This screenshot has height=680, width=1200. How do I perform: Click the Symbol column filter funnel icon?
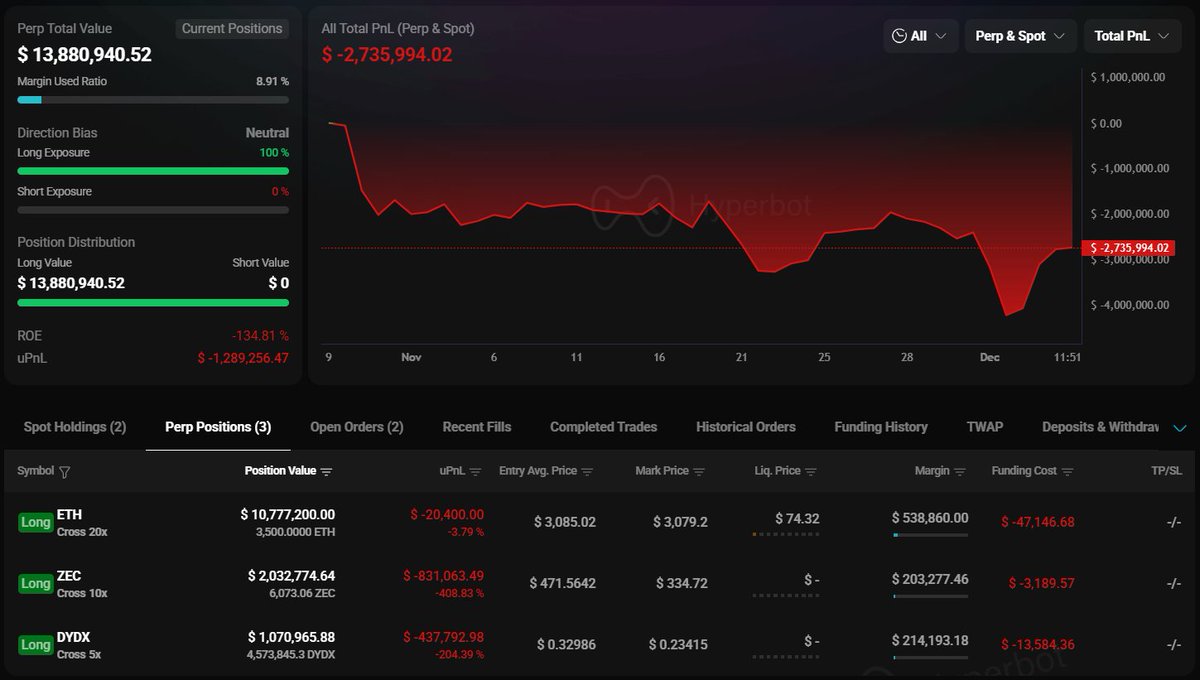click(x=65, y=472)
